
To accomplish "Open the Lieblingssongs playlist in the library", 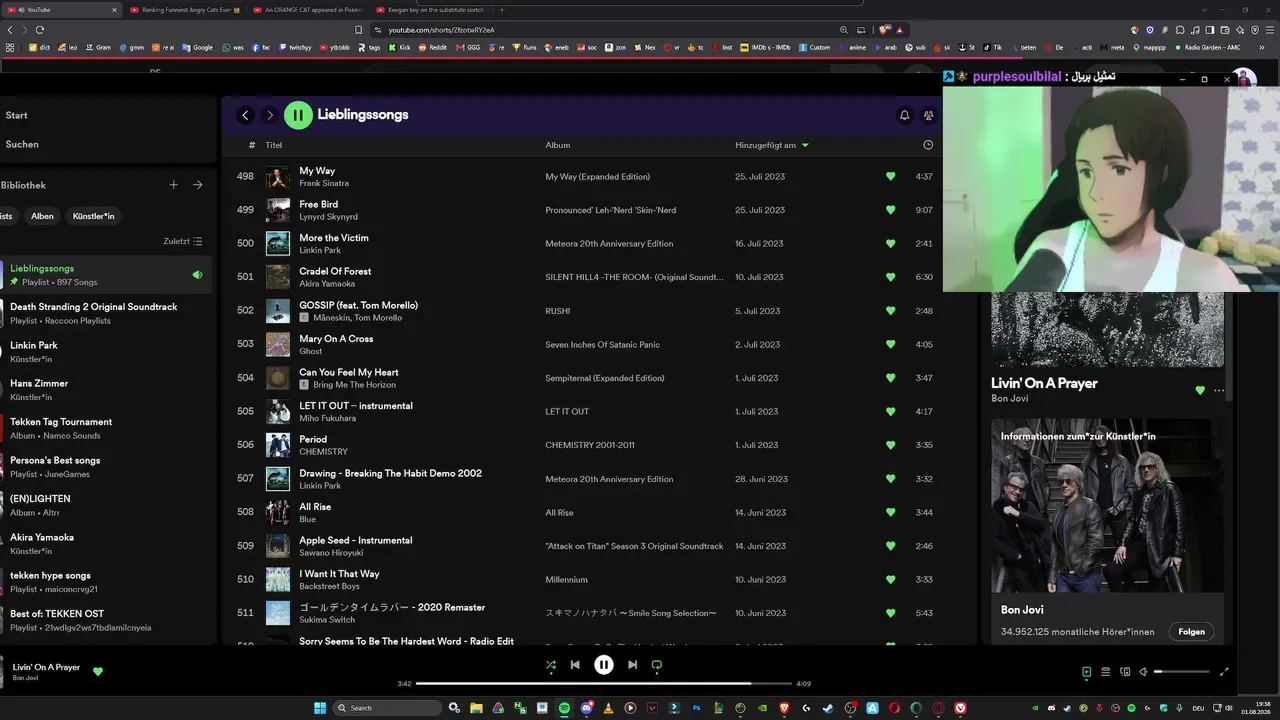I will click(x=105, y=275).
